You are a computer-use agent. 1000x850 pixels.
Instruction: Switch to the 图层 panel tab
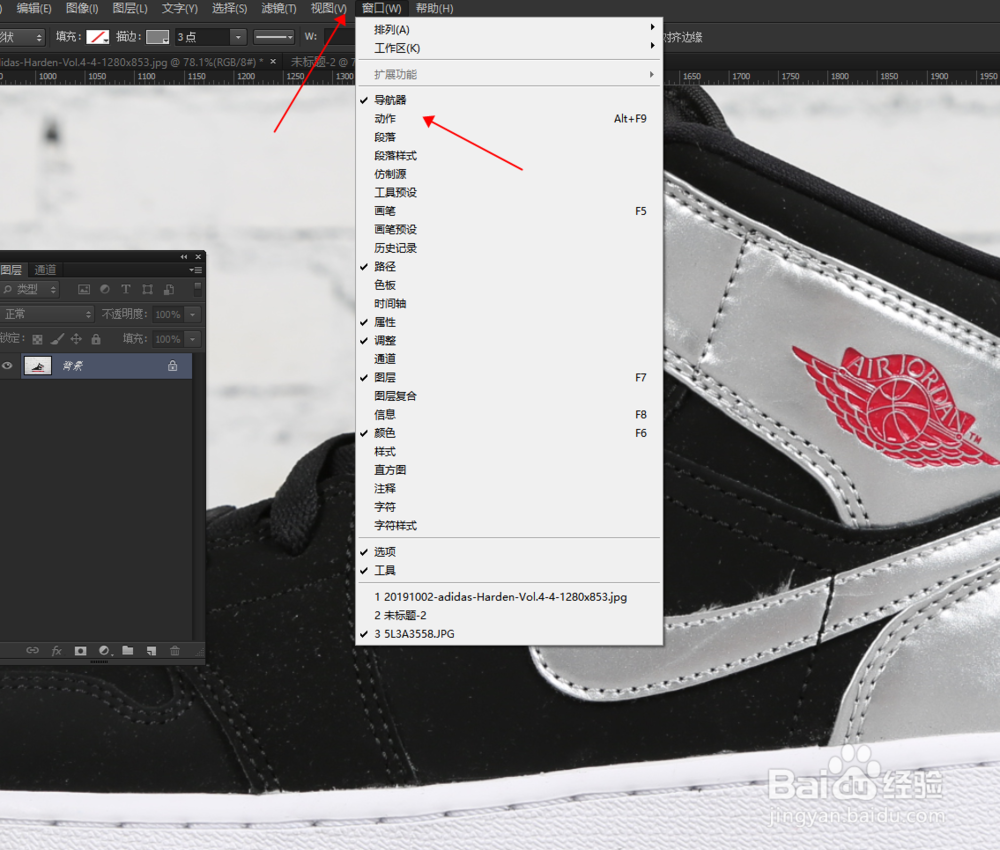11,270
